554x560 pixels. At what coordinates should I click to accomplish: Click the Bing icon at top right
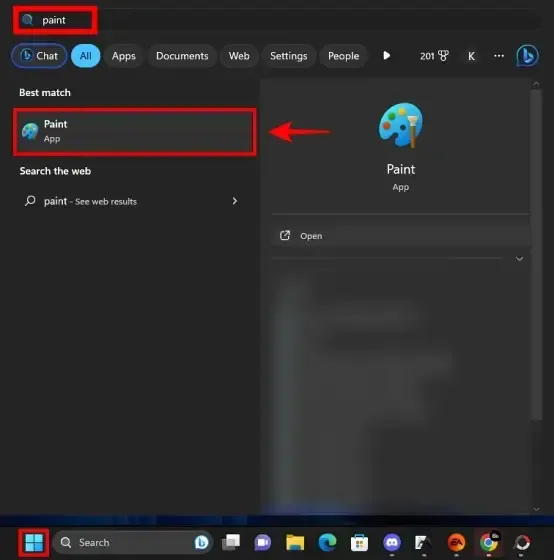[527, 56]
